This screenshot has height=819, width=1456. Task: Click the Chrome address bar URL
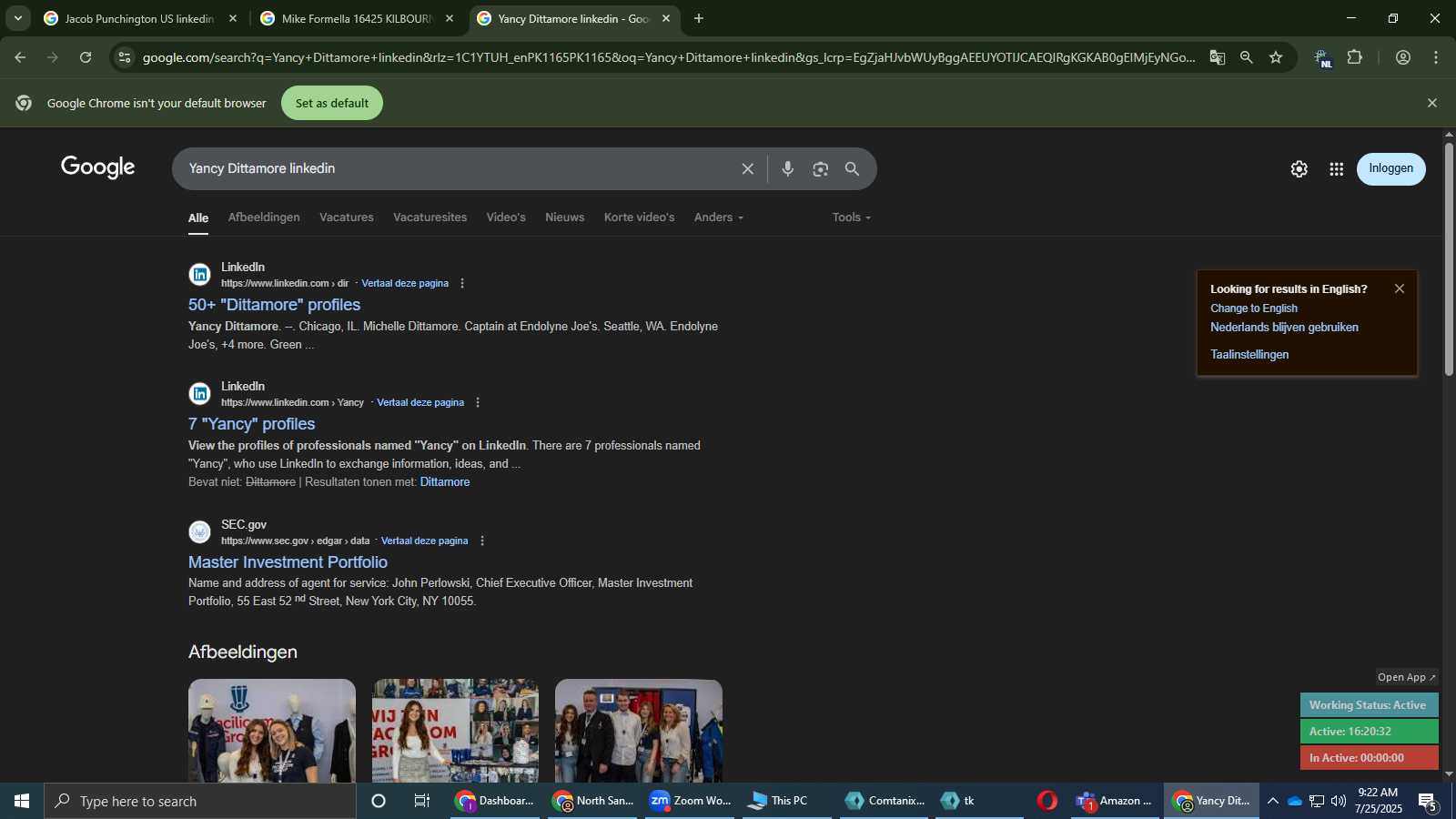click(x=669, y=57)
